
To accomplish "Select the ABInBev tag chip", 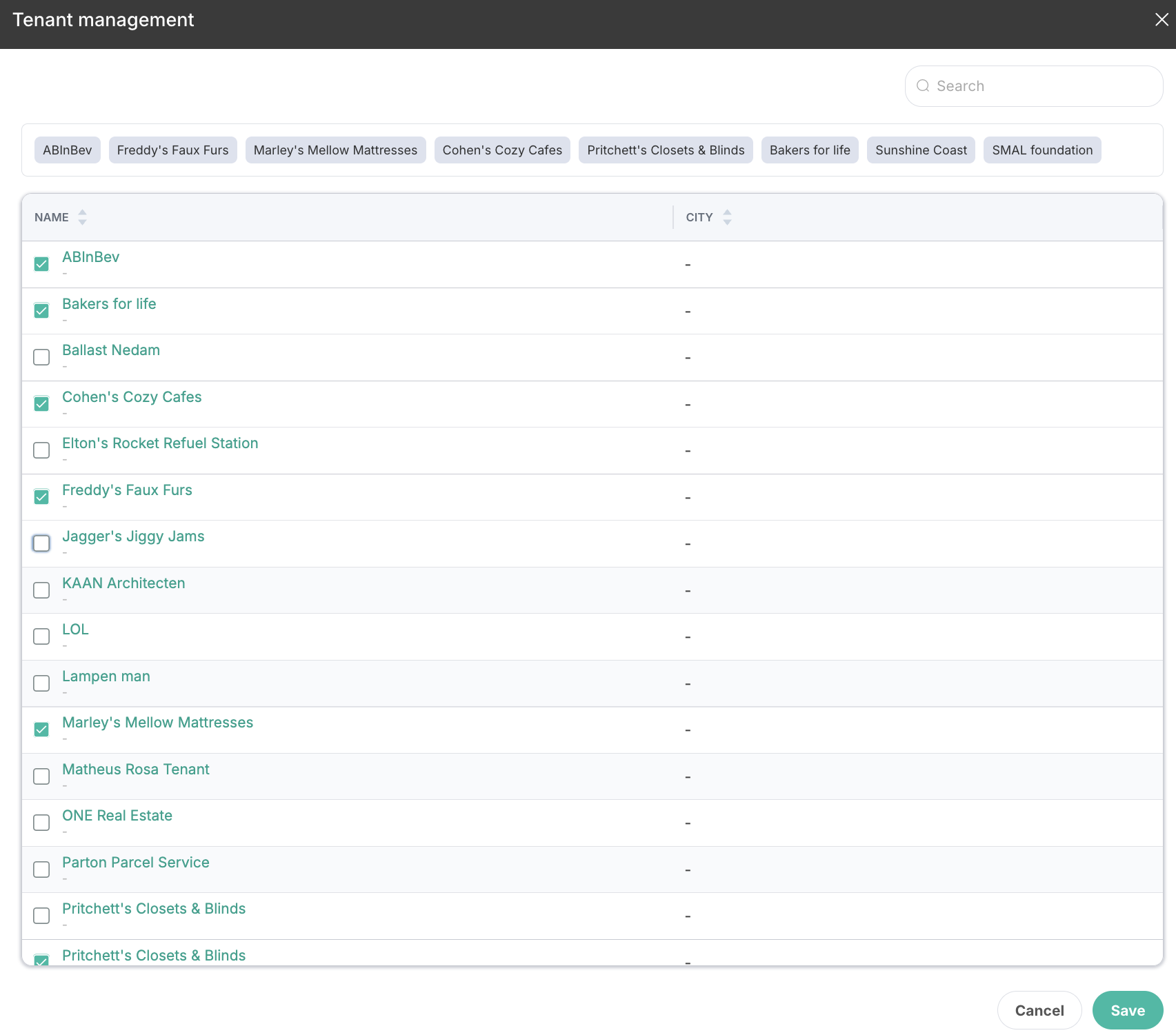I will (68, 150).
